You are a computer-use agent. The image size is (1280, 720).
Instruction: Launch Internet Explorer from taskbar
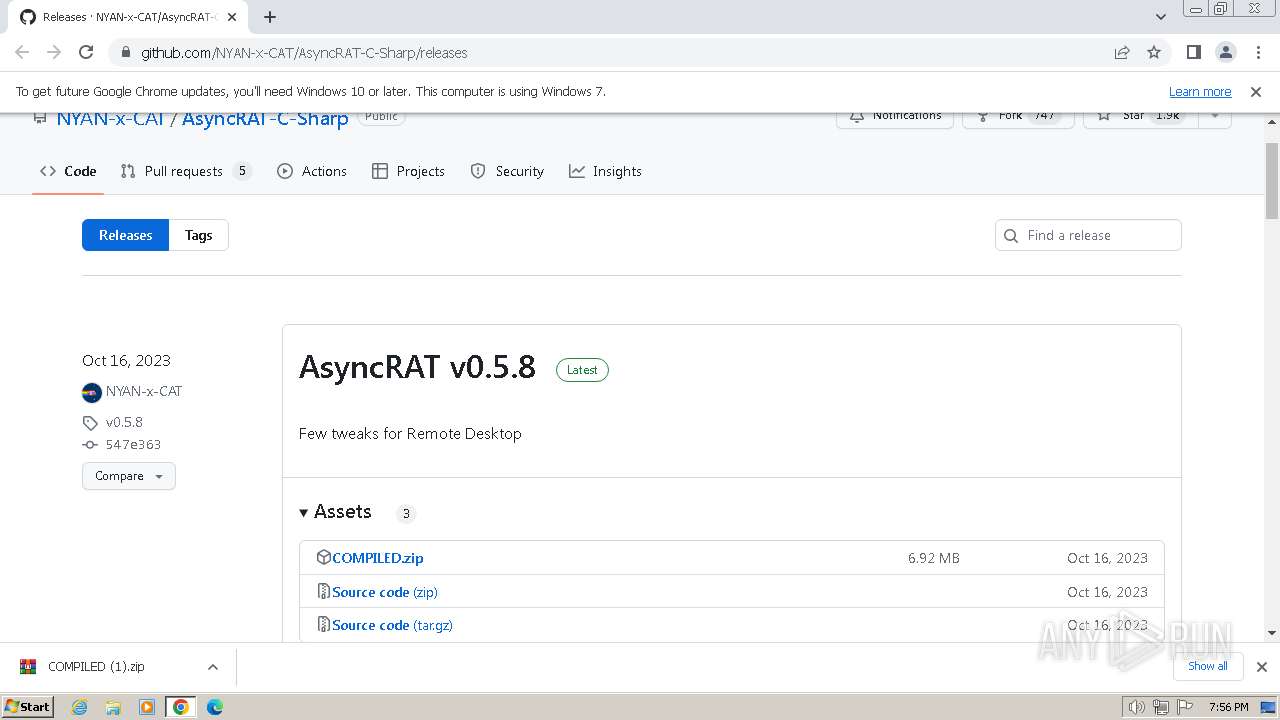[x=79, y=707]
